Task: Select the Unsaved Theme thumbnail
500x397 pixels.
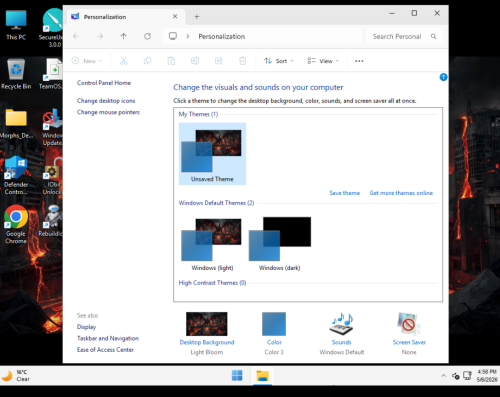Action: click(x=212, y=154)
